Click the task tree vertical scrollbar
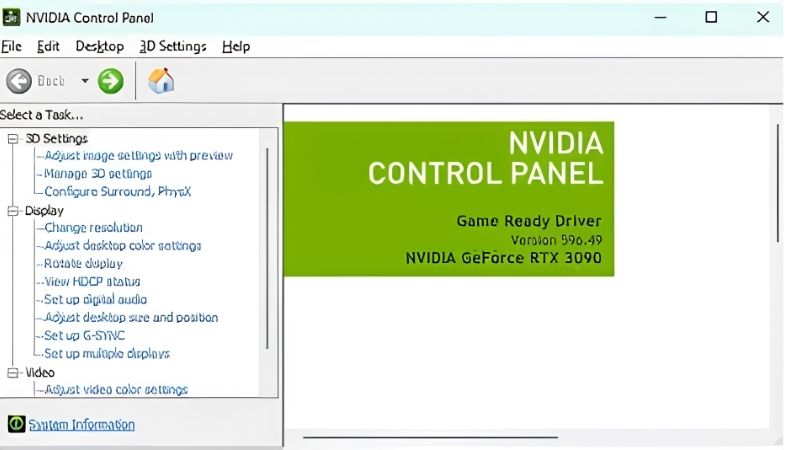Screen dimensions: 800x450 267,249
